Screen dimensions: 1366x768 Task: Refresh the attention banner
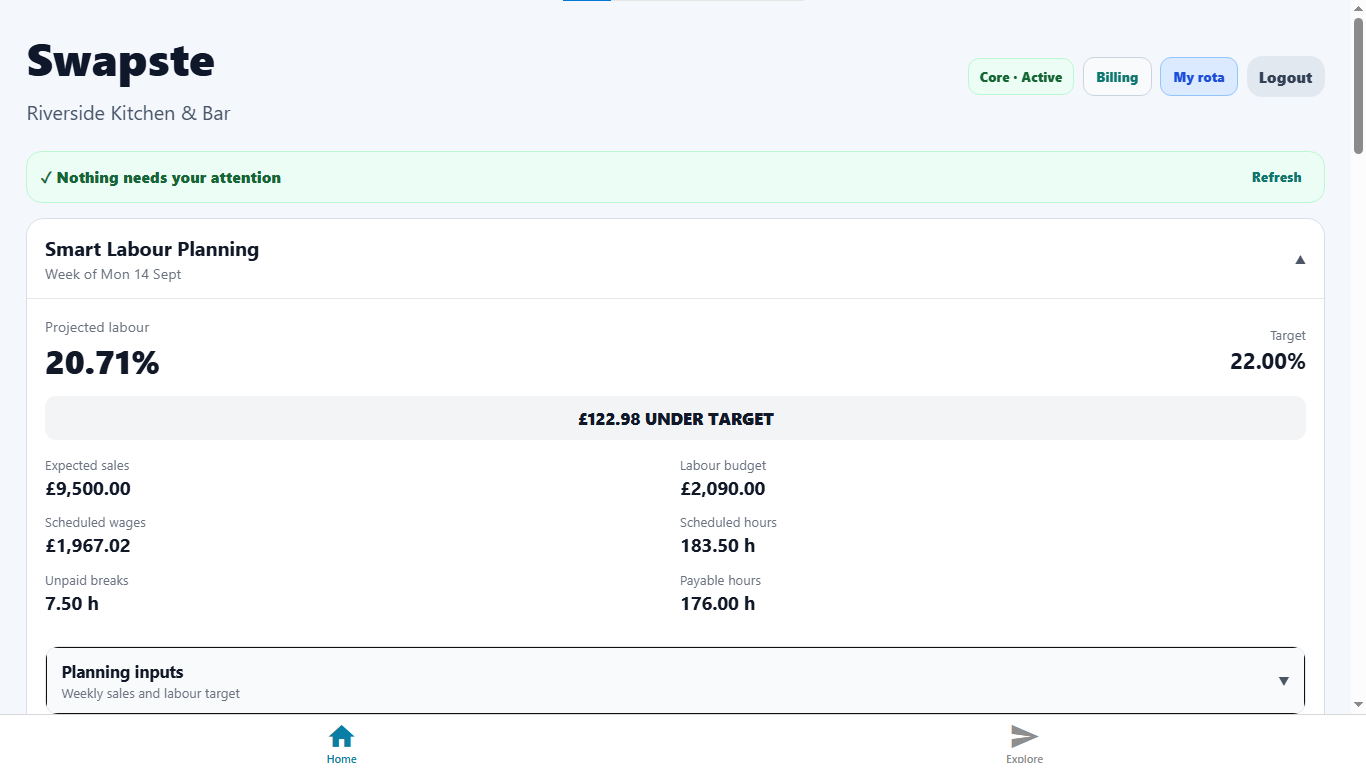coord(1277,177)
